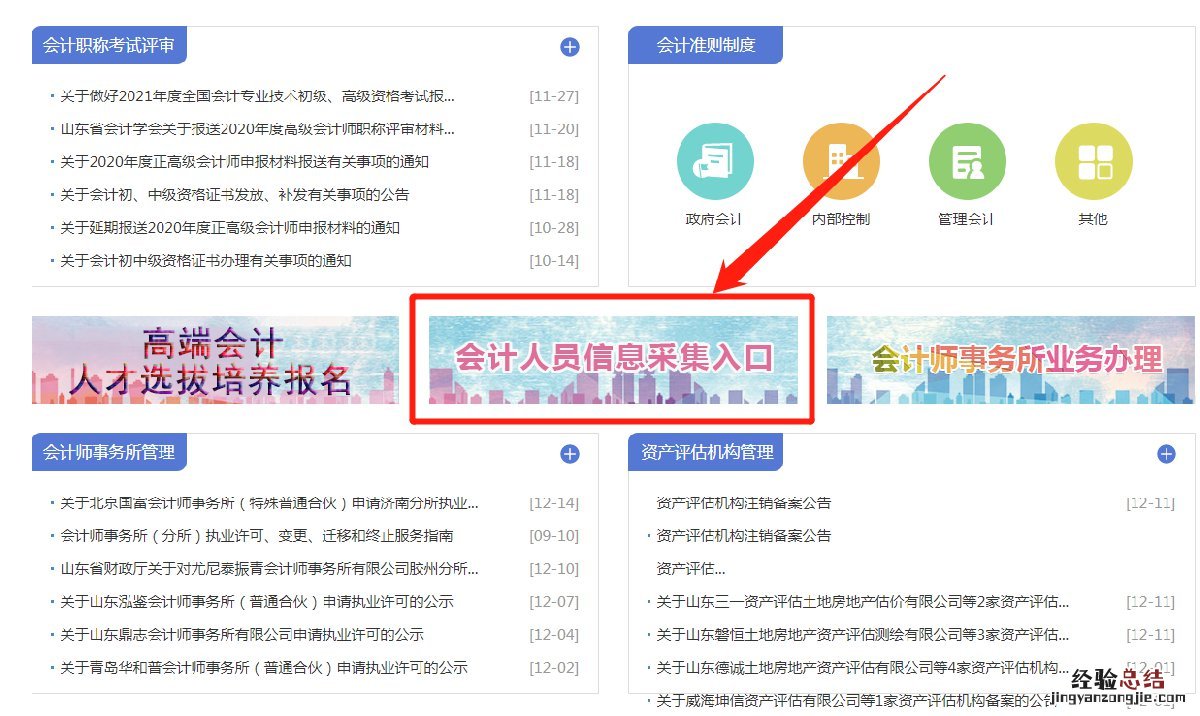The height and width of the screenshot is (716, 1200).
Task: Open the truncated 资产评估... link
Action: [x=690, y=569]
